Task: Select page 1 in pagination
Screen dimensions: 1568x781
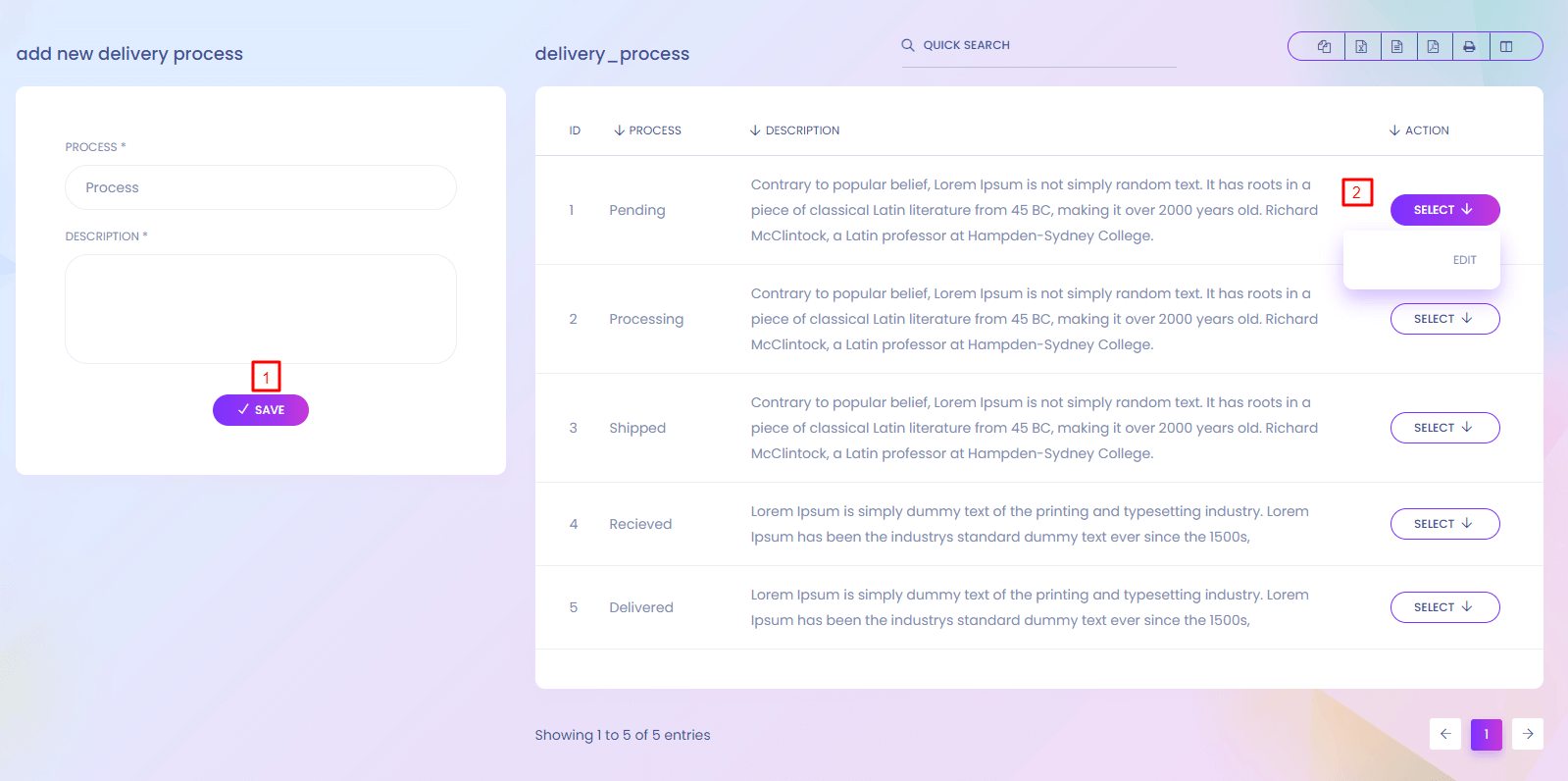Action: point(1487,734)
